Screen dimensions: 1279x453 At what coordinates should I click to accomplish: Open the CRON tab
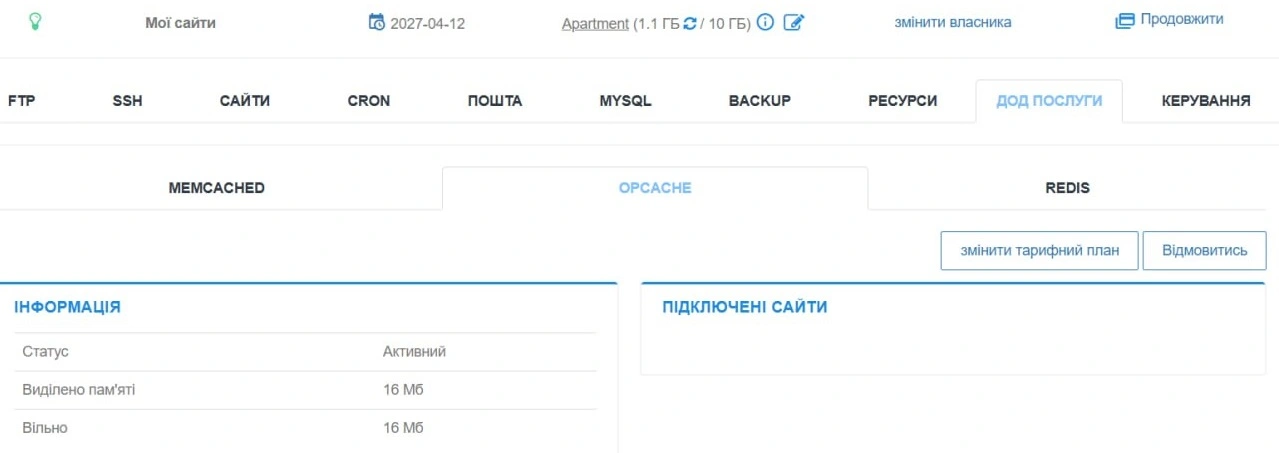click(369, 101)
